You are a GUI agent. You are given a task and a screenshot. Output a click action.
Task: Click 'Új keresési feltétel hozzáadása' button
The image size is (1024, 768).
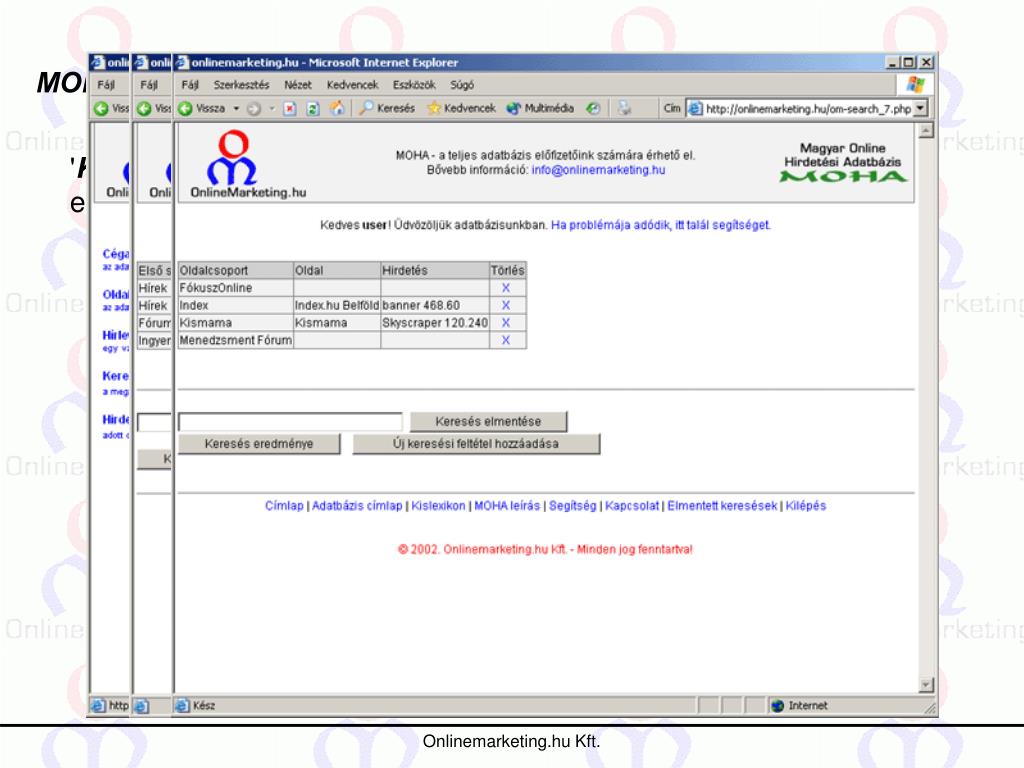coord(476,444)
